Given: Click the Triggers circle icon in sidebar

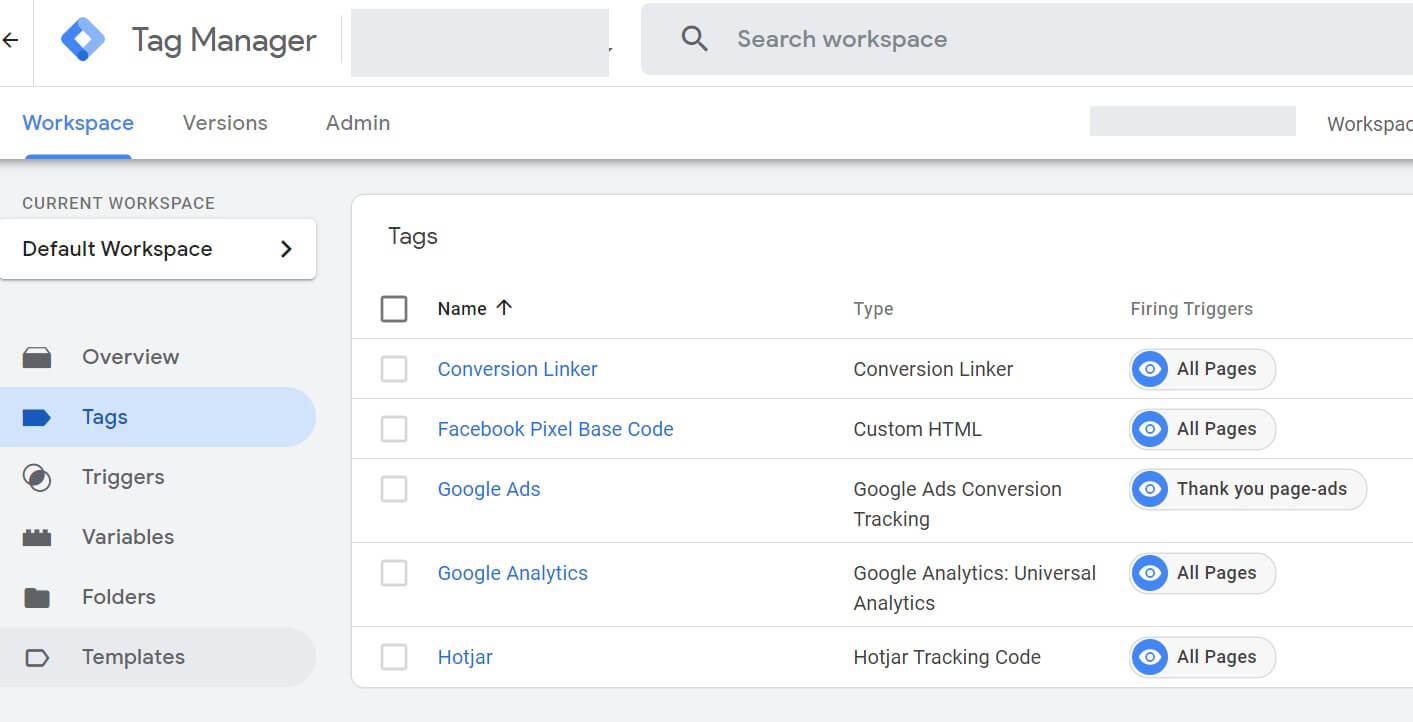Looking at the screenshot, I should click(x=37, y=477).
